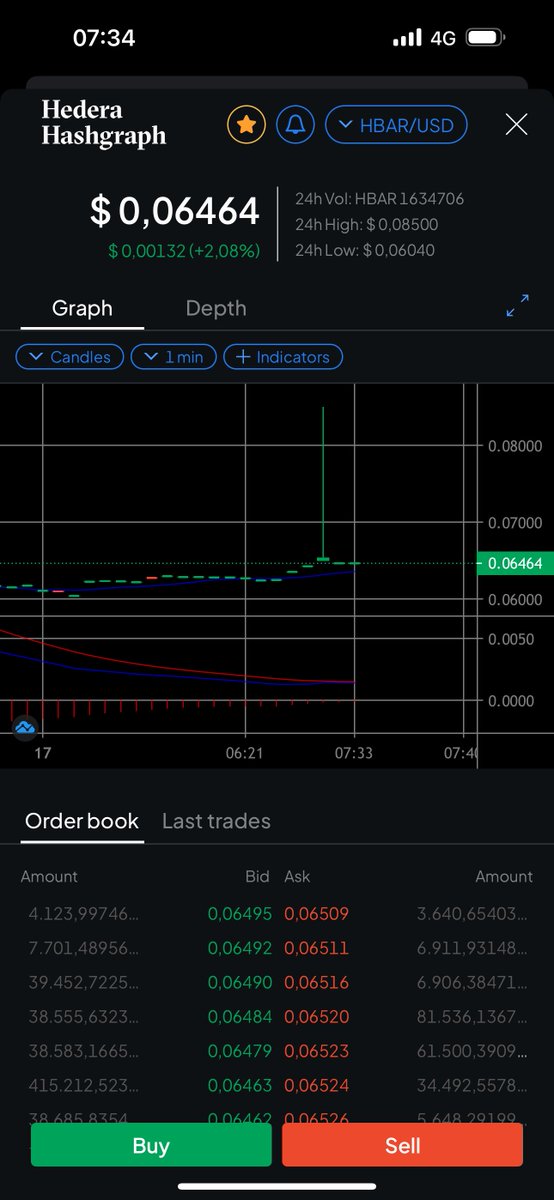Add Indicators to the chart
The width and height of the screenshot is (554, 1200).
[283, 357]
